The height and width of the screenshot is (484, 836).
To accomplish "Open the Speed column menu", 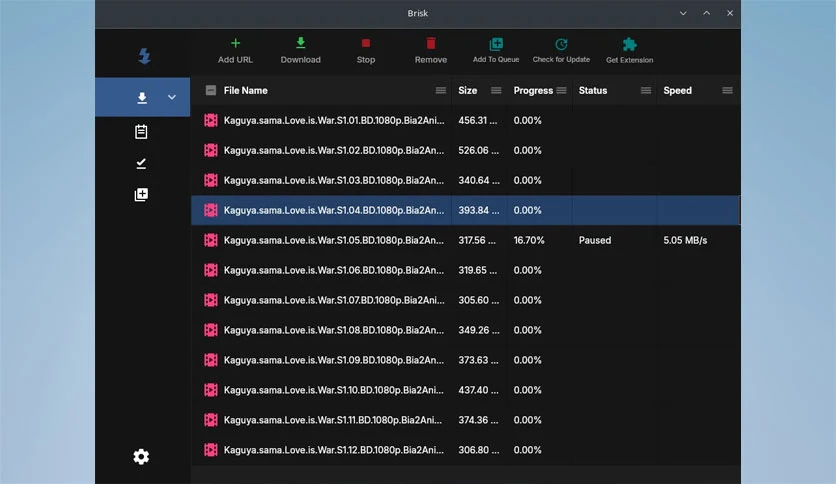I will 727,91.
